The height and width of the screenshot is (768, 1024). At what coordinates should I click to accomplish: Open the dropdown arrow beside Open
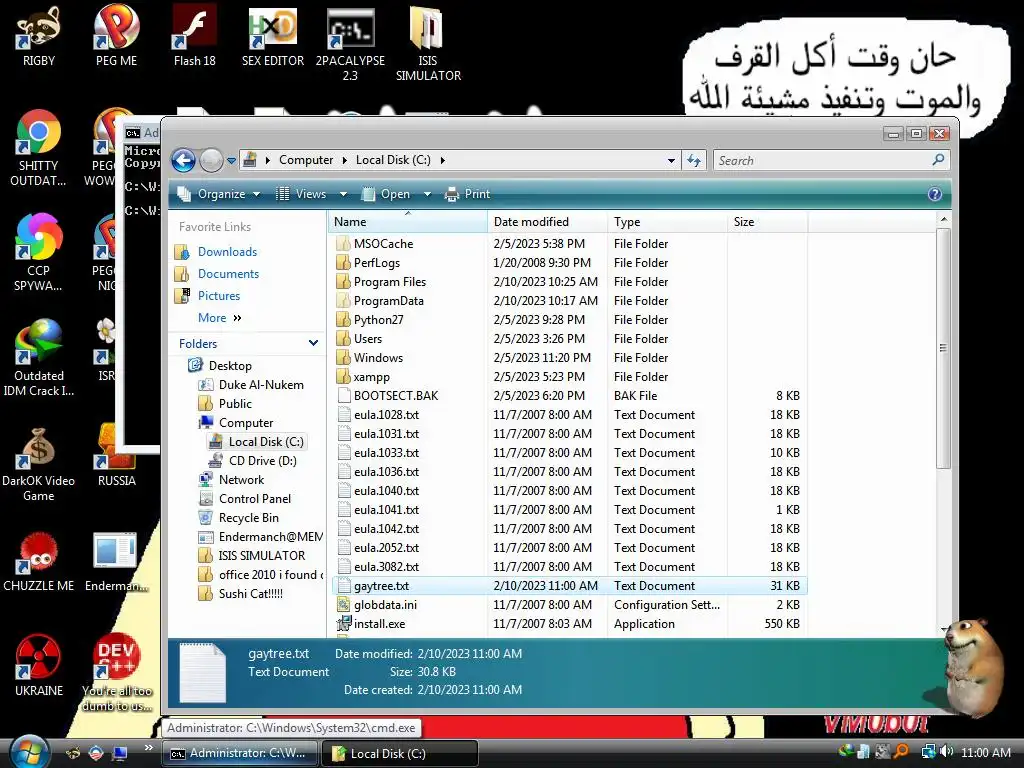[x=427, y=194]
